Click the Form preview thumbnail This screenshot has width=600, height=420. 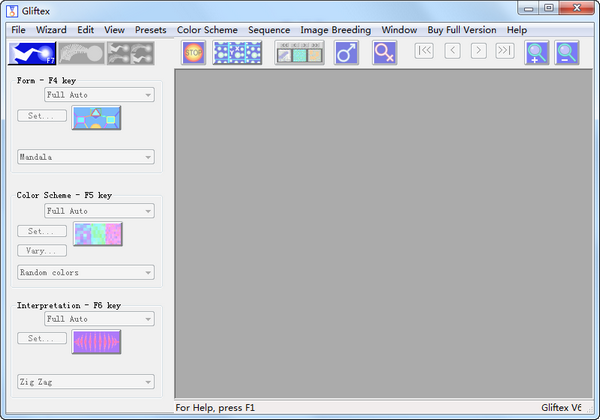point(96,118)
